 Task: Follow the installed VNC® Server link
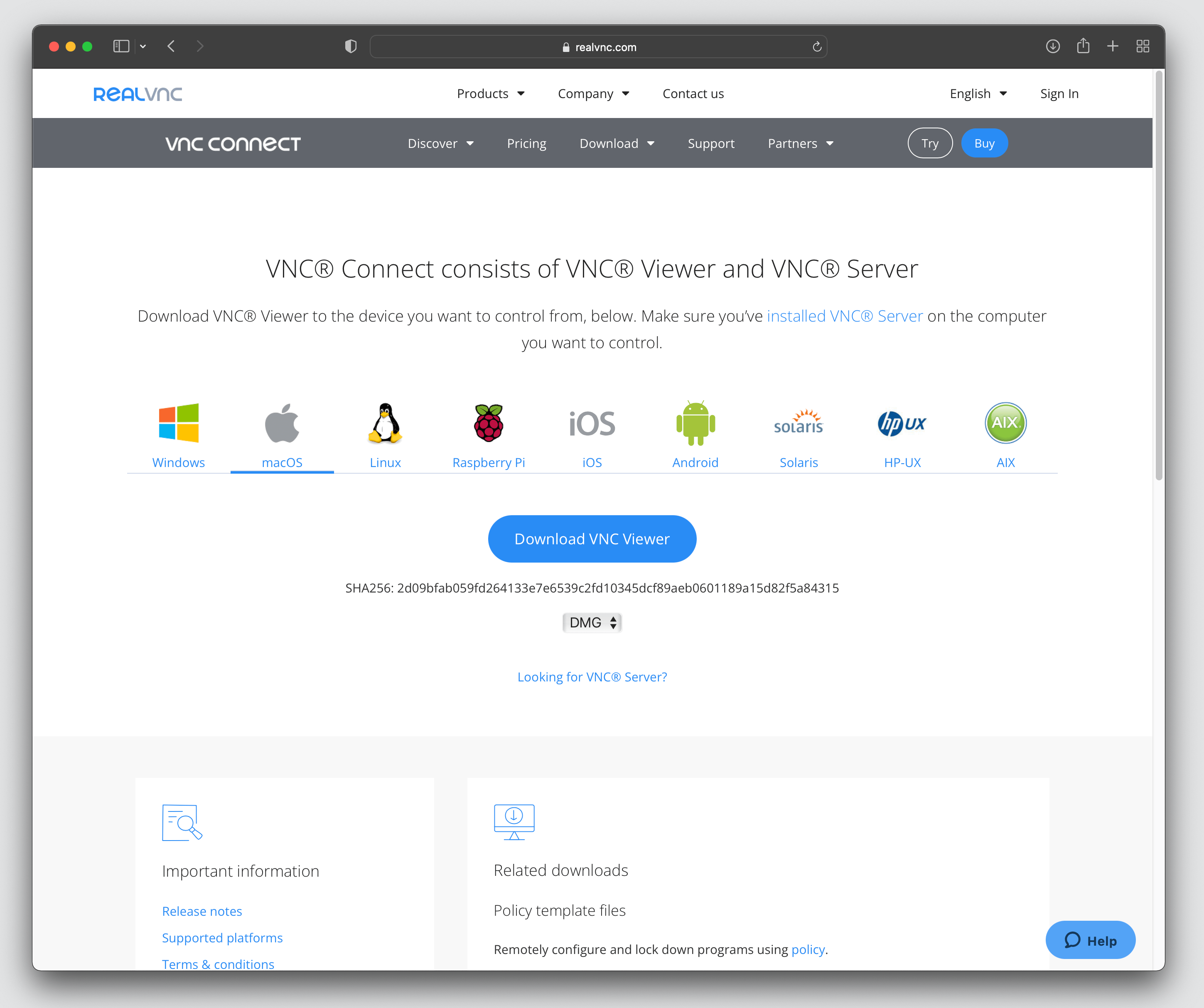(845, 316)
